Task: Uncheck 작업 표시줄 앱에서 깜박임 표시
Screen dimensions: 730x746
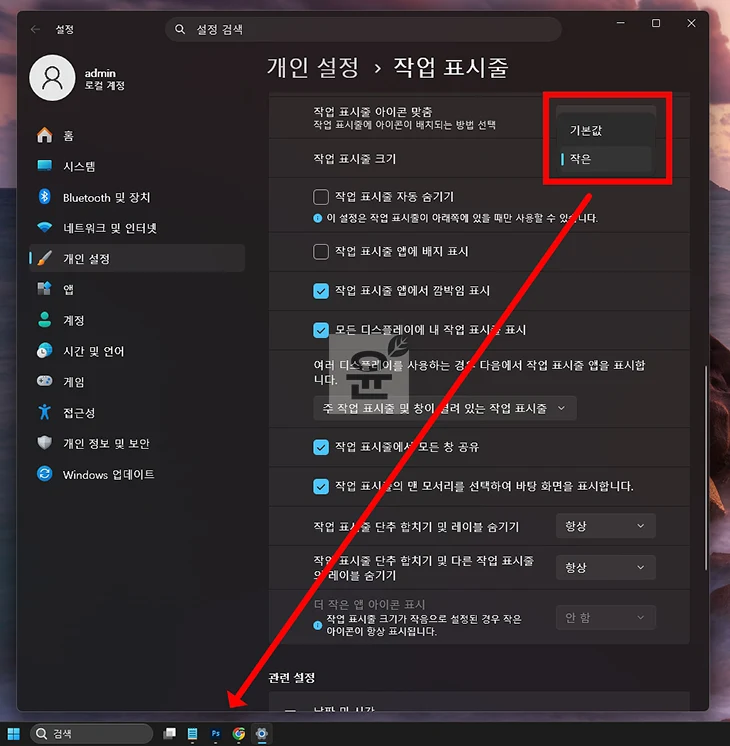Action: (321, 291)
